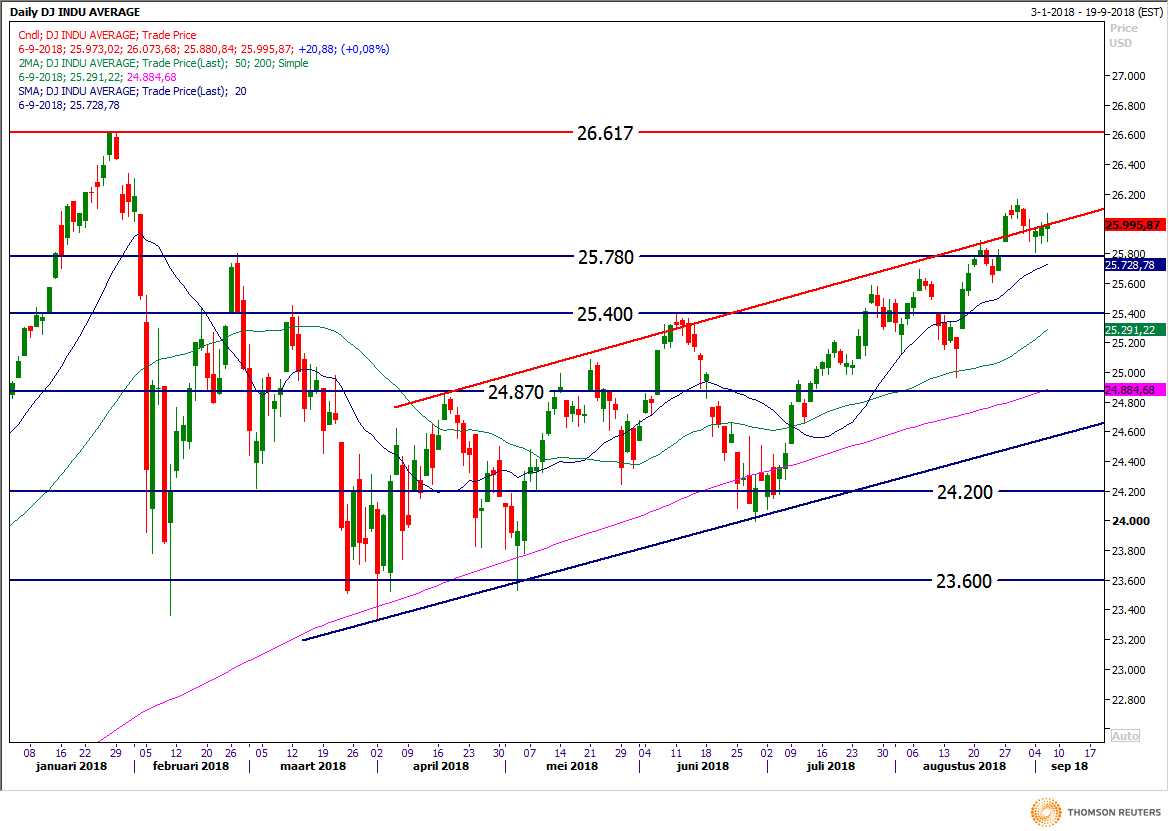Select the 2MA 50; 200 Simple legend line
1169x831 pixels.
(163, 63)
